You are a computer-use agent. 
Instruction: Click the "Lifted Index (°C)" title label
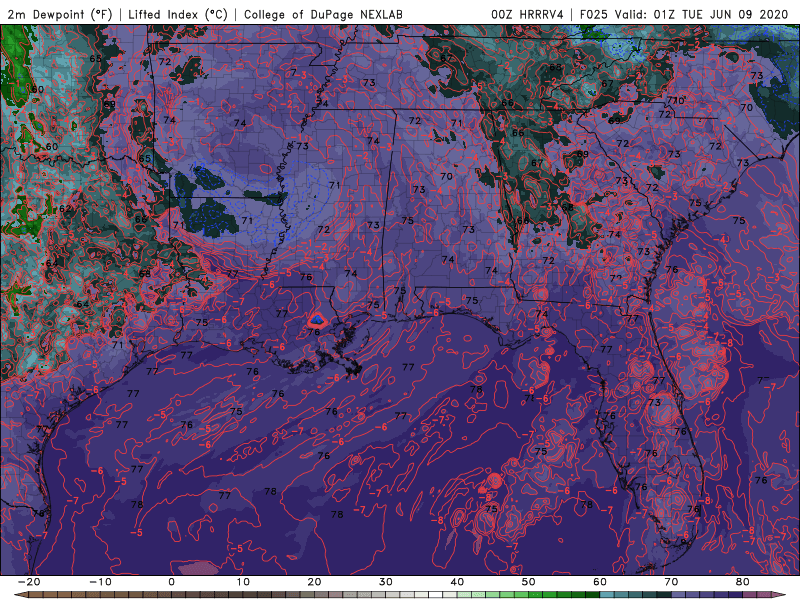coord(178,14)
